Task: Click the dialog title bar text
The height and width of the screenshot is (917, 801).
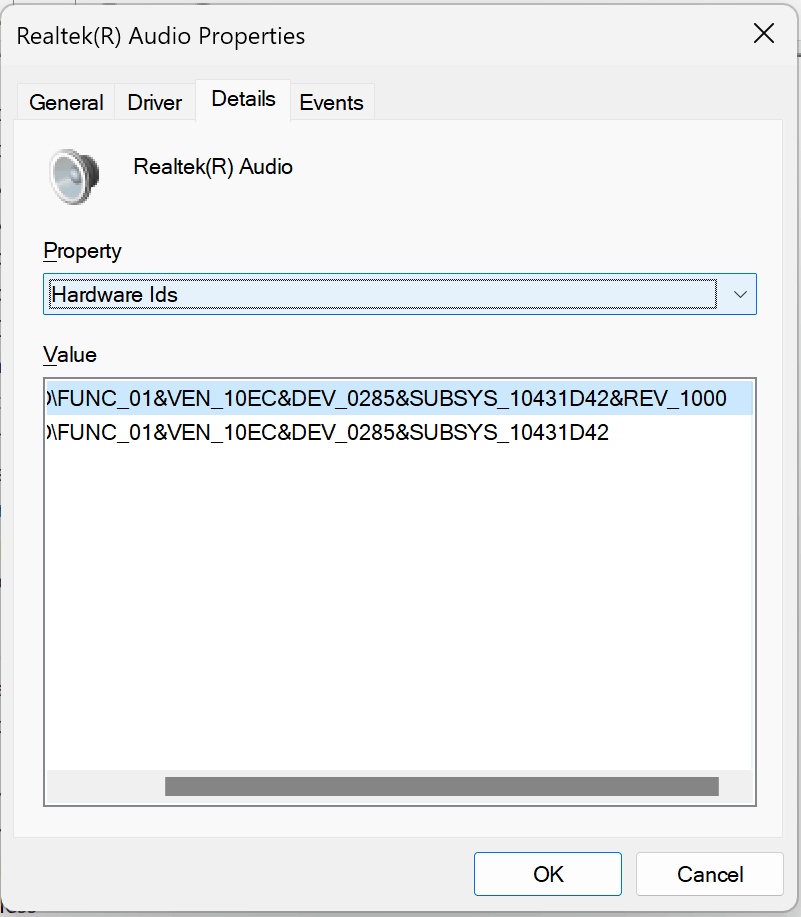Action: coord(159,36)
